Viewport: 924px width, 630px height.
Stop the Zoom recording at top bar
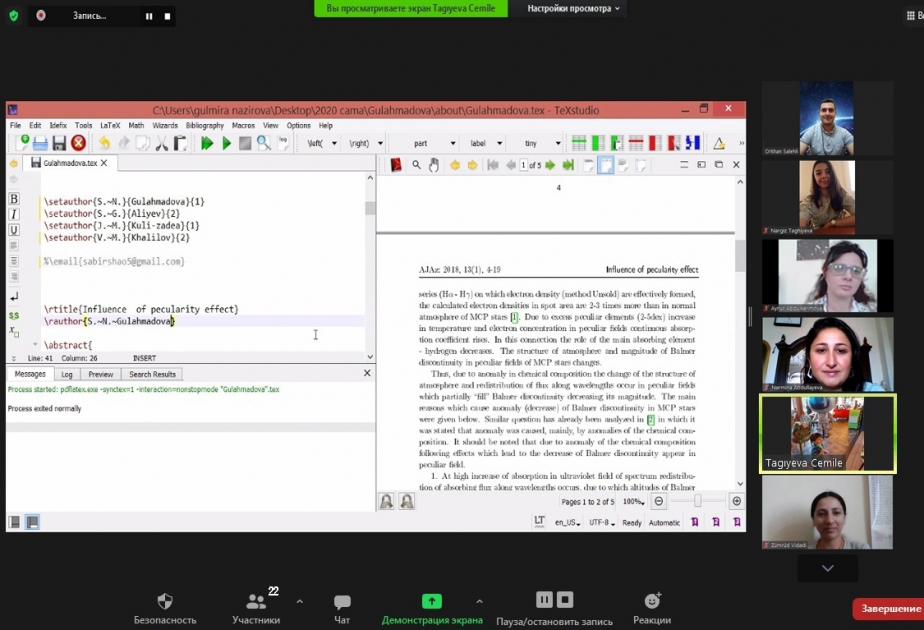point(167,16)
